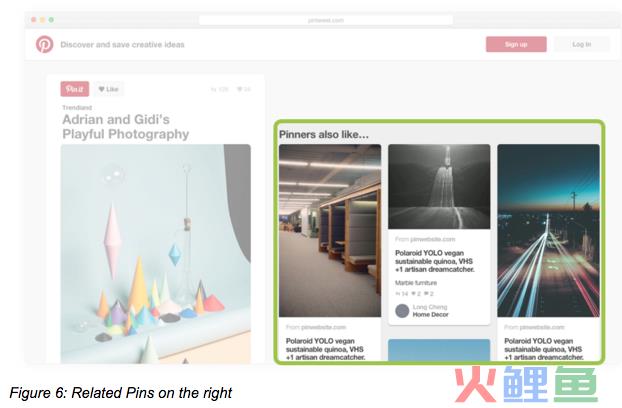Click the browser address bar
The width and height of the screenshot is (622, 408).
tap(326, 20)
